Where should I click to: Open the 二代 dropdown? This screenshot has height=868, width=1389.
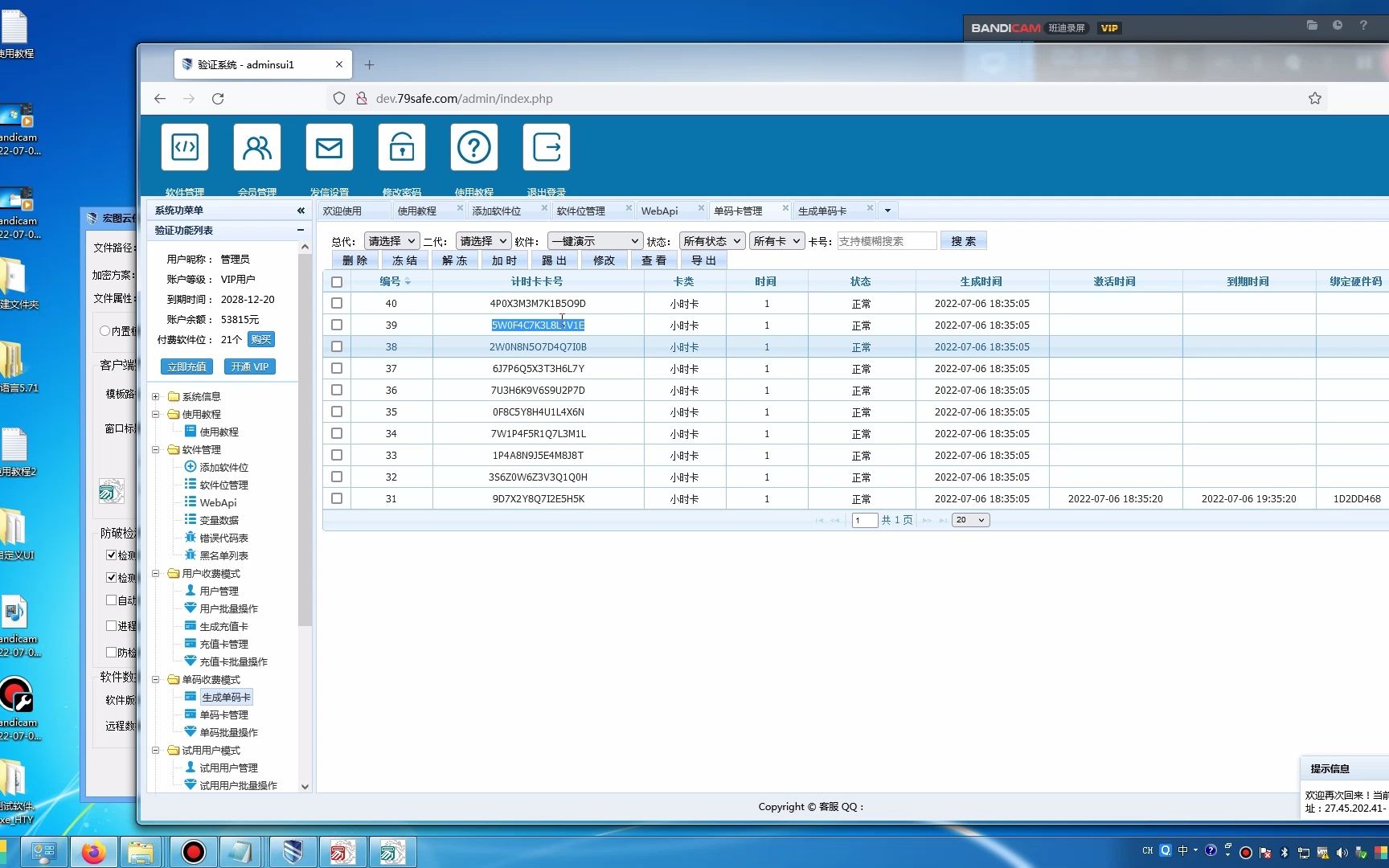click(x=483, y=241)
